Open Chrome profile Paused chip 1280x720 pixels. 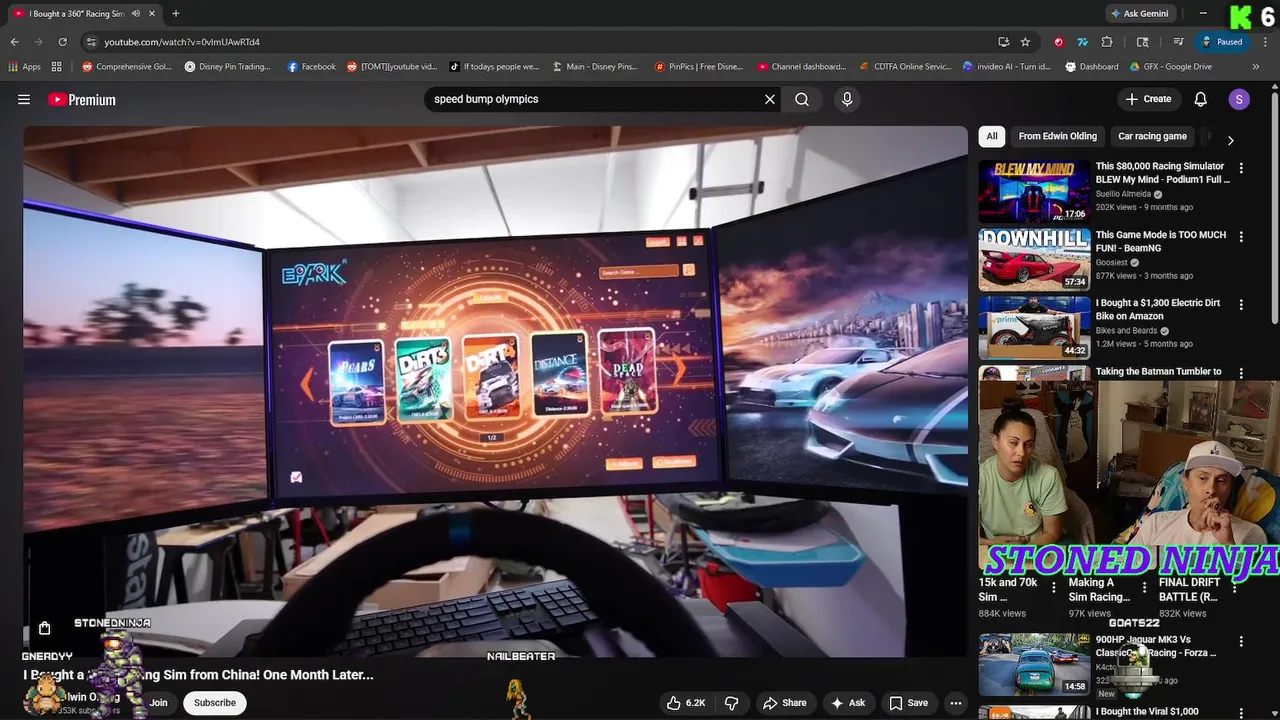pos(1223,42)
